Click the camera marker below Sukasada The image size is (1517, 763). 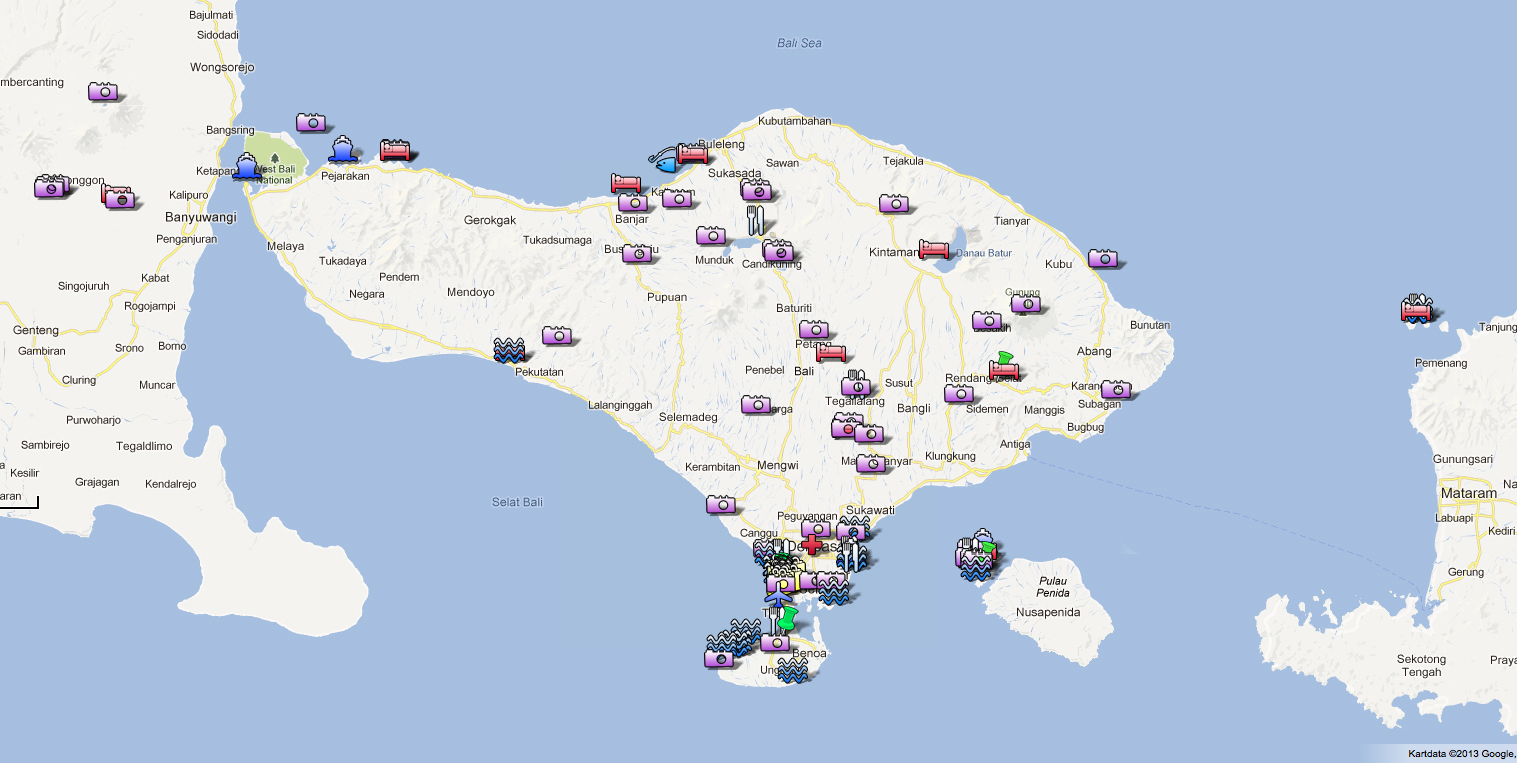[756, 190]
